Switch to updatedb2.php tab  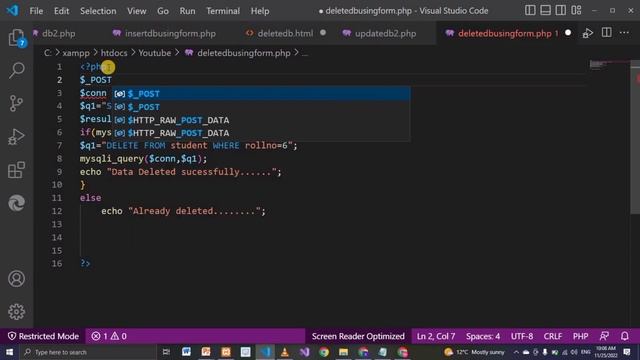tap(385, 33)
